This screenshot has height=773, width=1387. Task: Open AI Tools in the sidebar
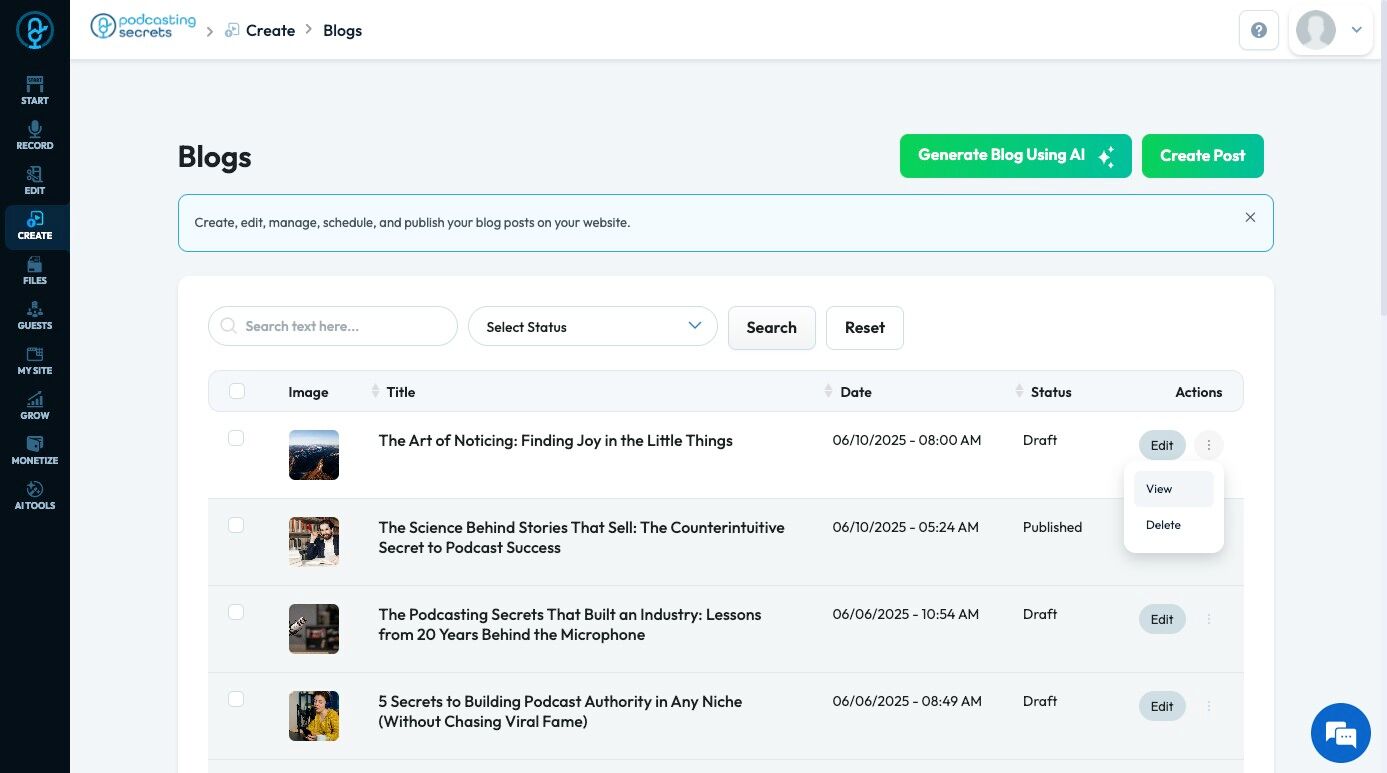pyautogui.click(x=35, y=495)
